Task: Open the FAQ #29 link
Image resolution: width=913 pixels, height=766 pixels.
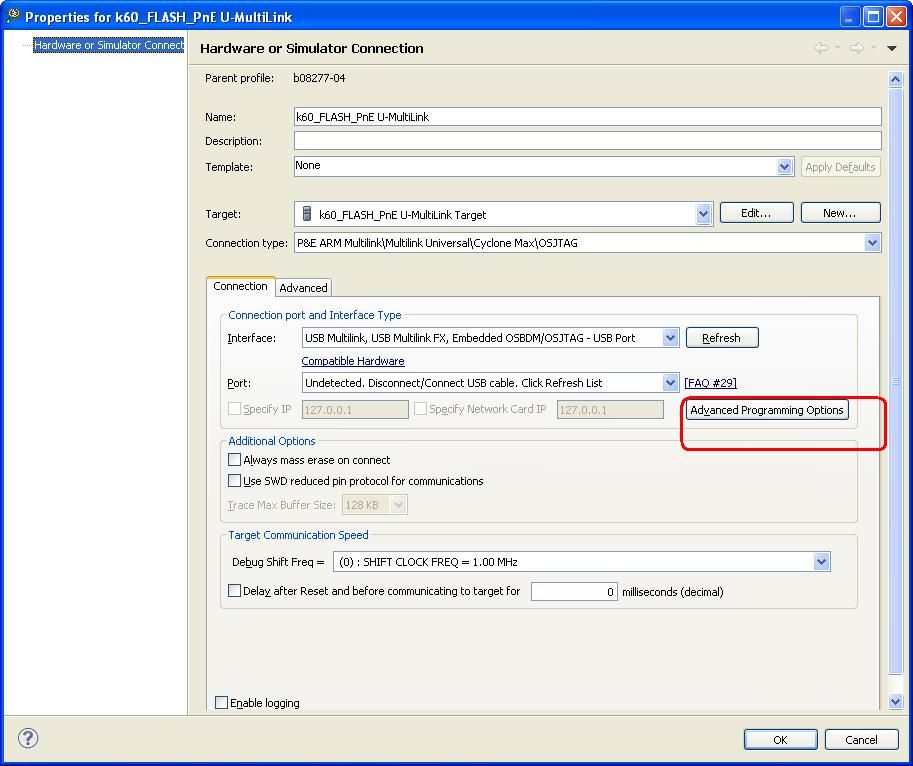Action: click(x=710, y=383)
